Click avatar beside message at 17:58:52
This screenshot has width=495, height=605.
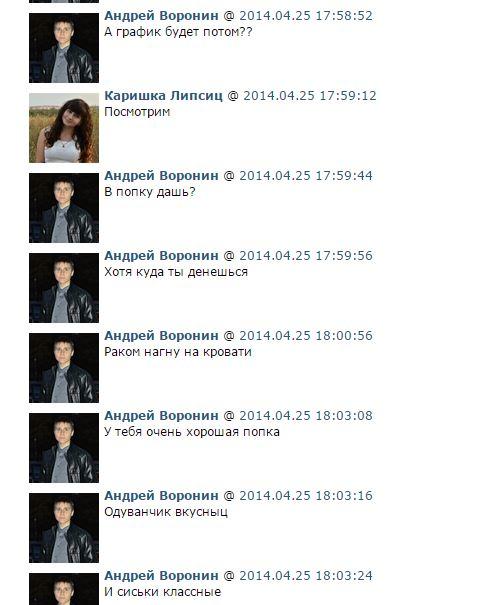pyautogui.click(x=64, y=48)
